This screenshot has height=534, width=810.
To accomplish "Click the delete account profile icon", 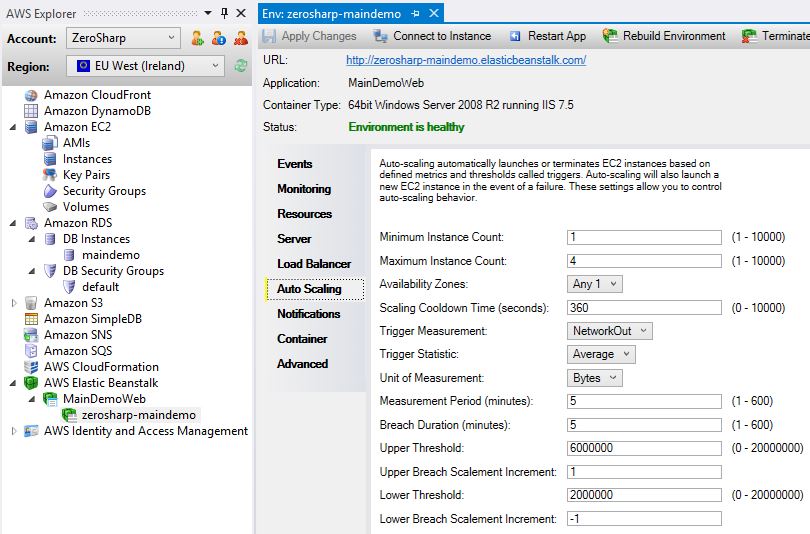I will click(240, 38).
